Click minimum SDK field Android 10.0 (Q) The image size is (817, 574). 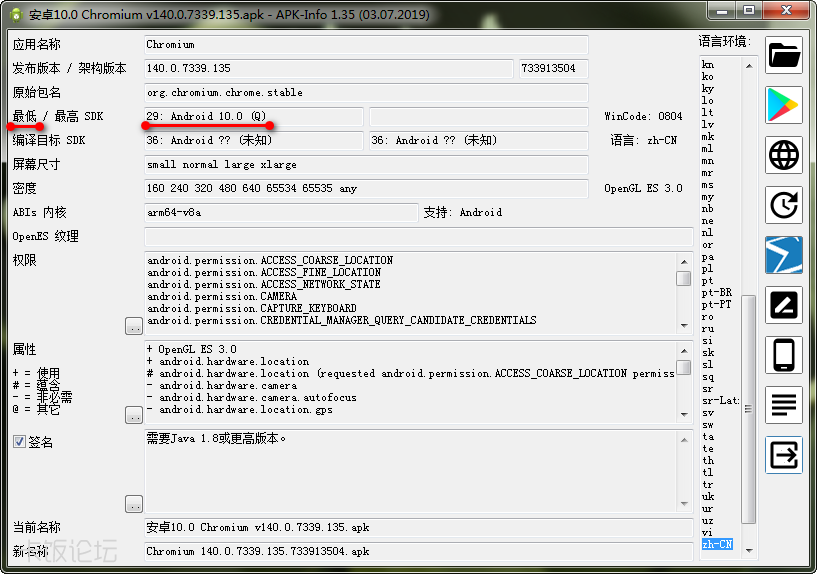pos(254,116)
